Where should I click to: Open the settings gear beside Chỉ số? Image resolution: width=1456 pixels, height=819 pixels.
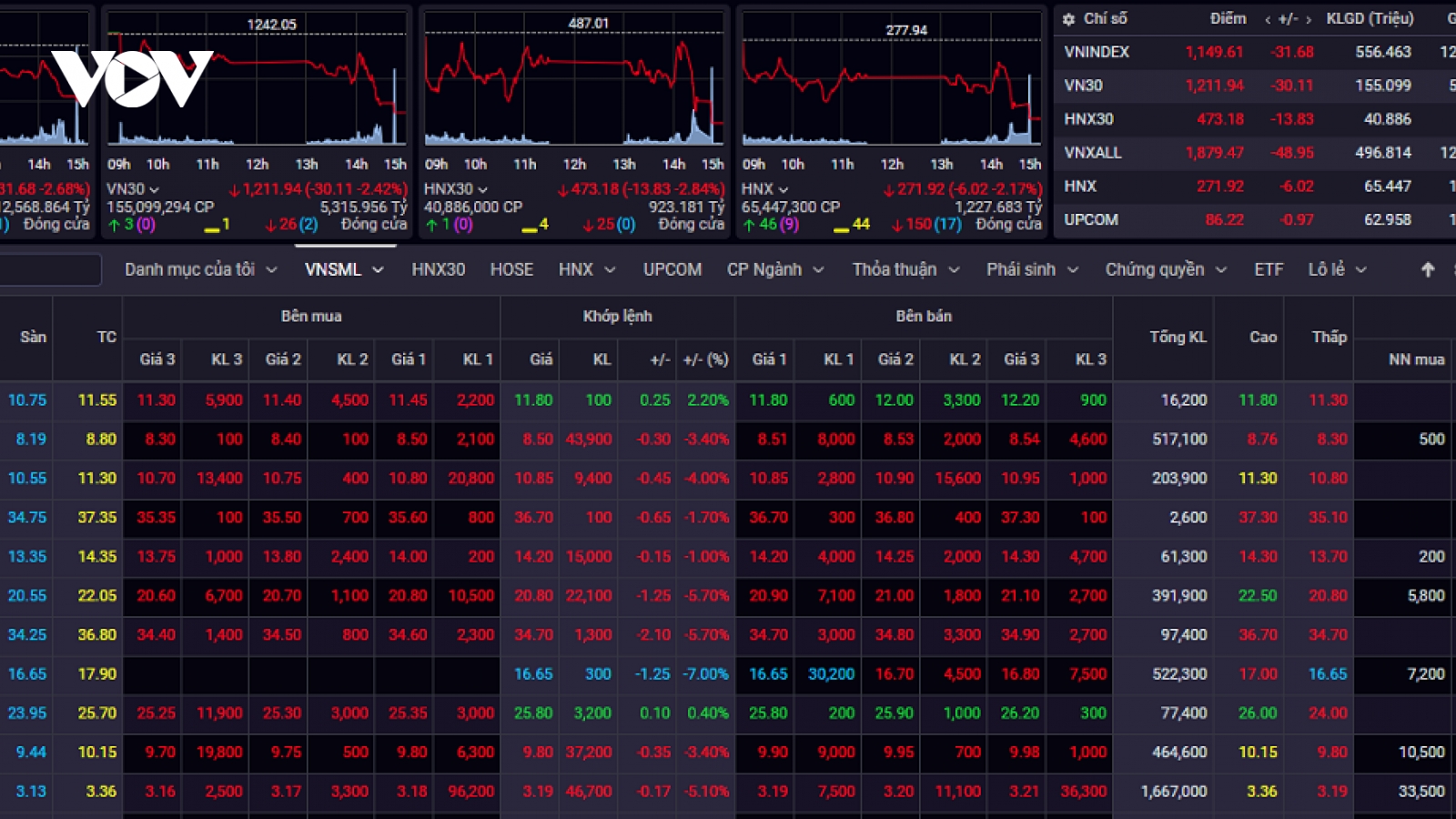(1069, 18)
